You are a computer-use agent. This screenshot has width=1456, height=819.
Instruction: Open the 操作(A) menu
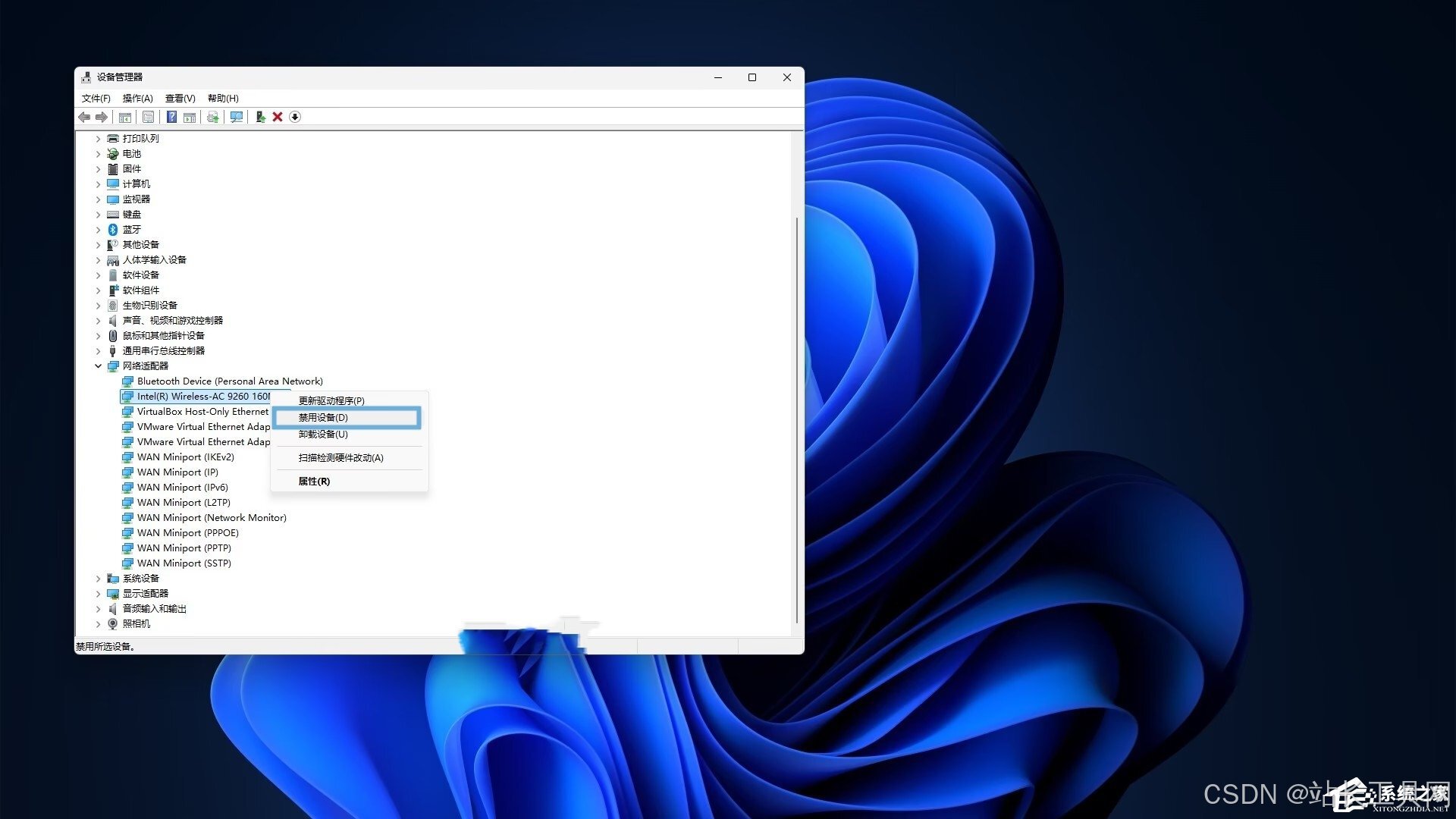(137, 98)
